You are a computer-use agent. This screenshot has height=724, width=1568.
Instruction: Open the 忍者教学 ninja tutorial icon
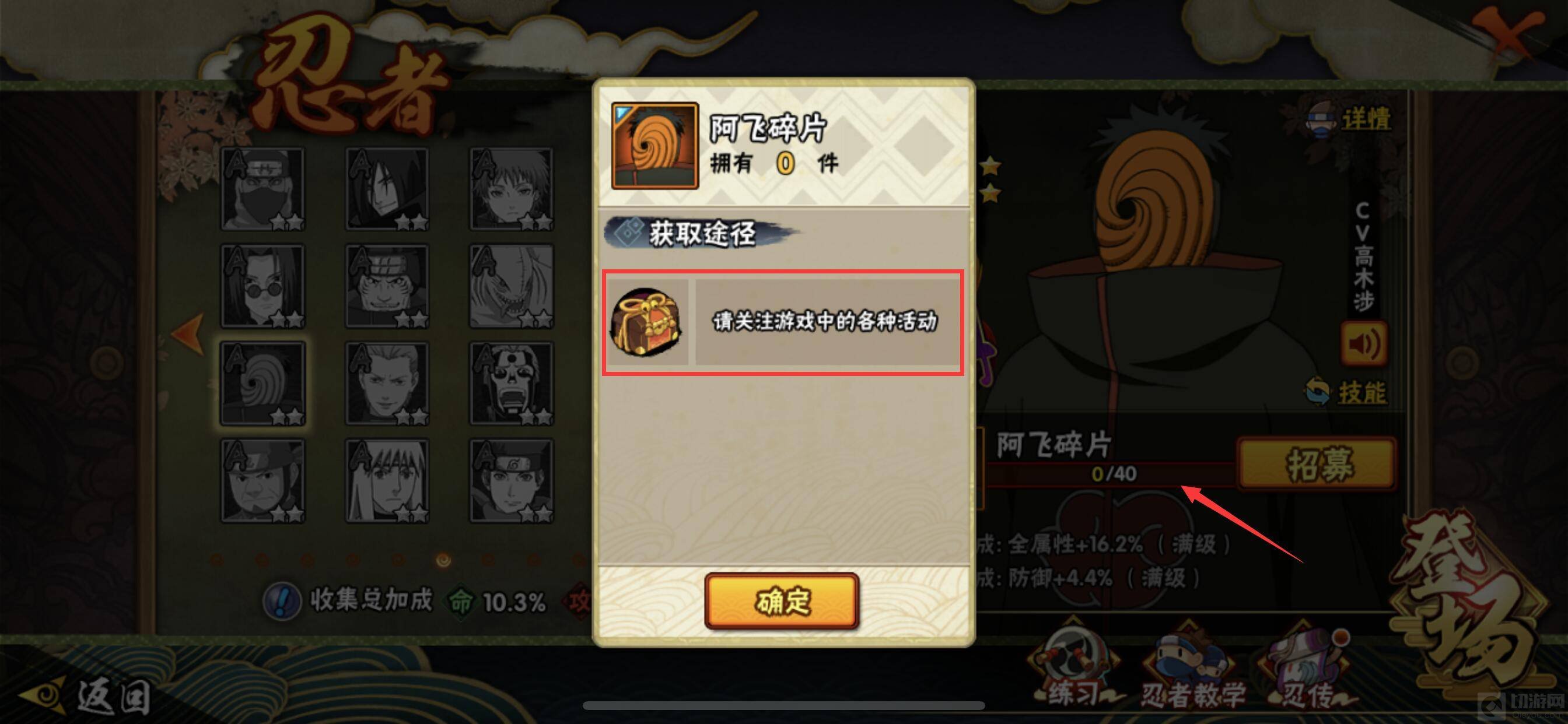pos(1192,670)
